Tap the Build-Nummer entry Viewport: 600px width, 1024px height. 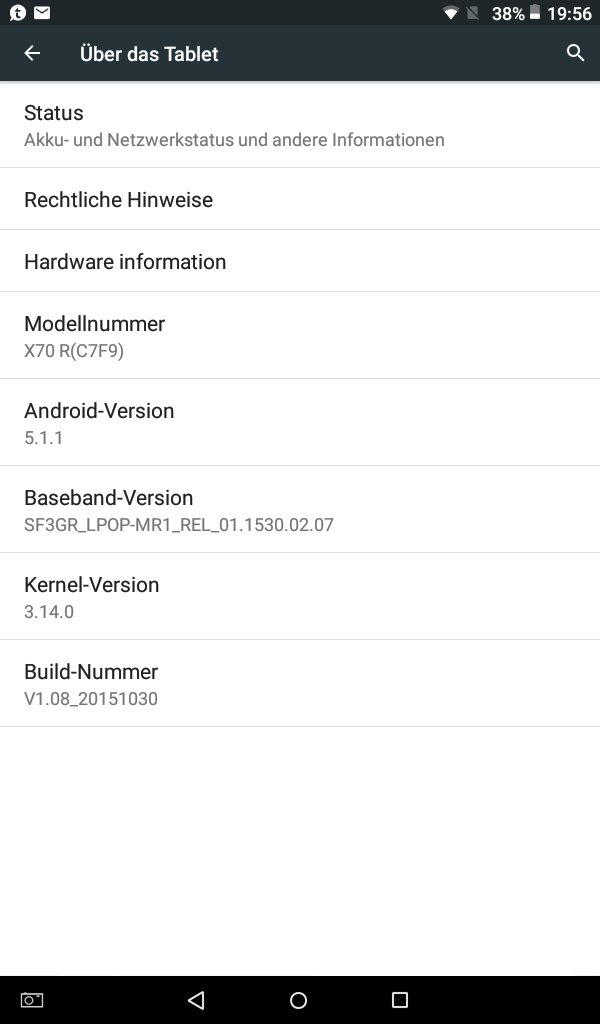pos(300,684)
